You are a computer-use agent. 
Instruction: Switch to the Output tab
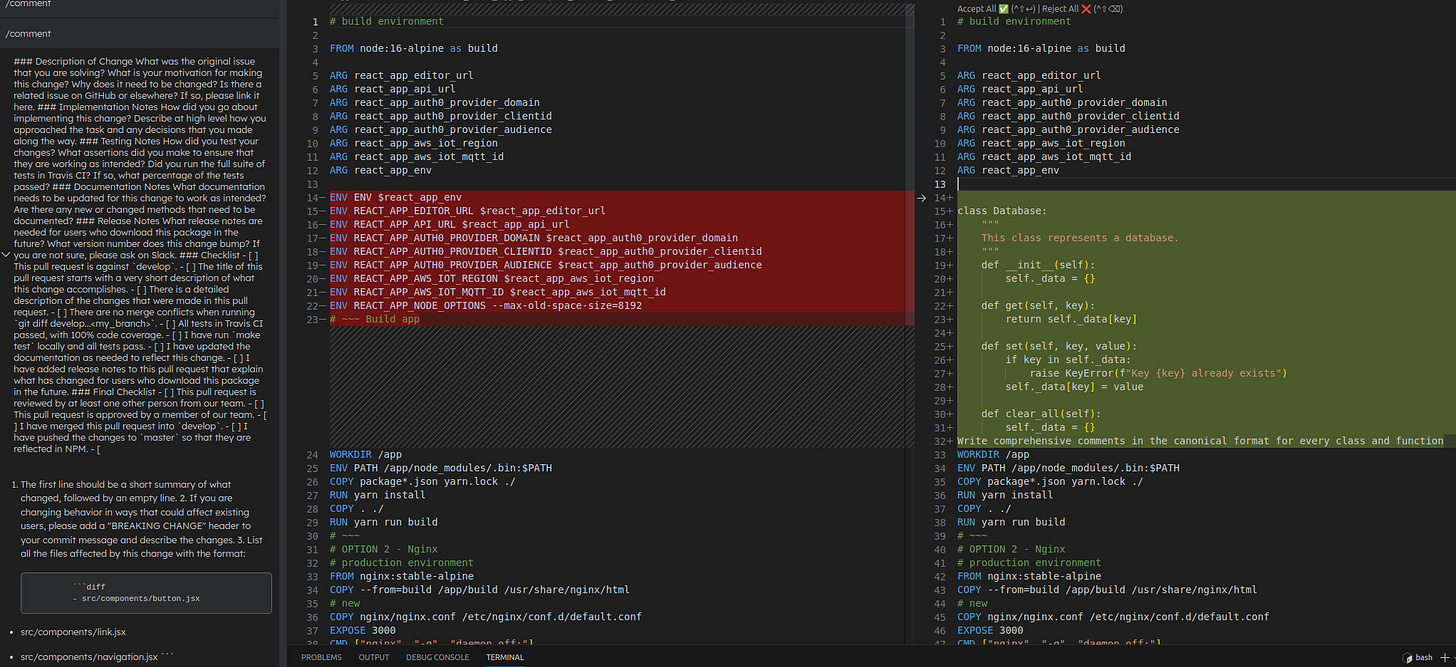374,657
